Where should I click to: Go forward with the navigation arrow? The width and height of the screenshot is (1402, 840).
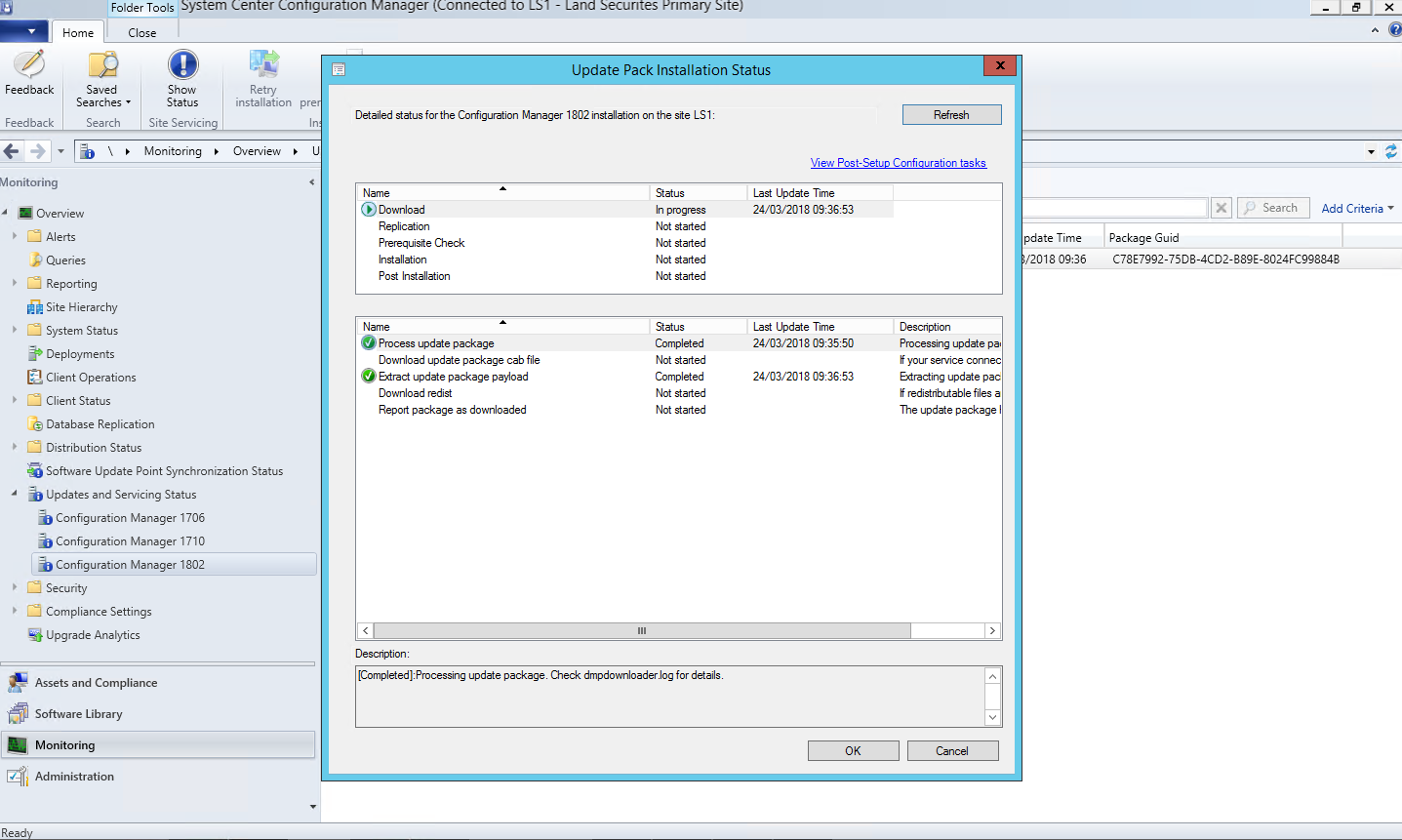[x=37, y=151]
